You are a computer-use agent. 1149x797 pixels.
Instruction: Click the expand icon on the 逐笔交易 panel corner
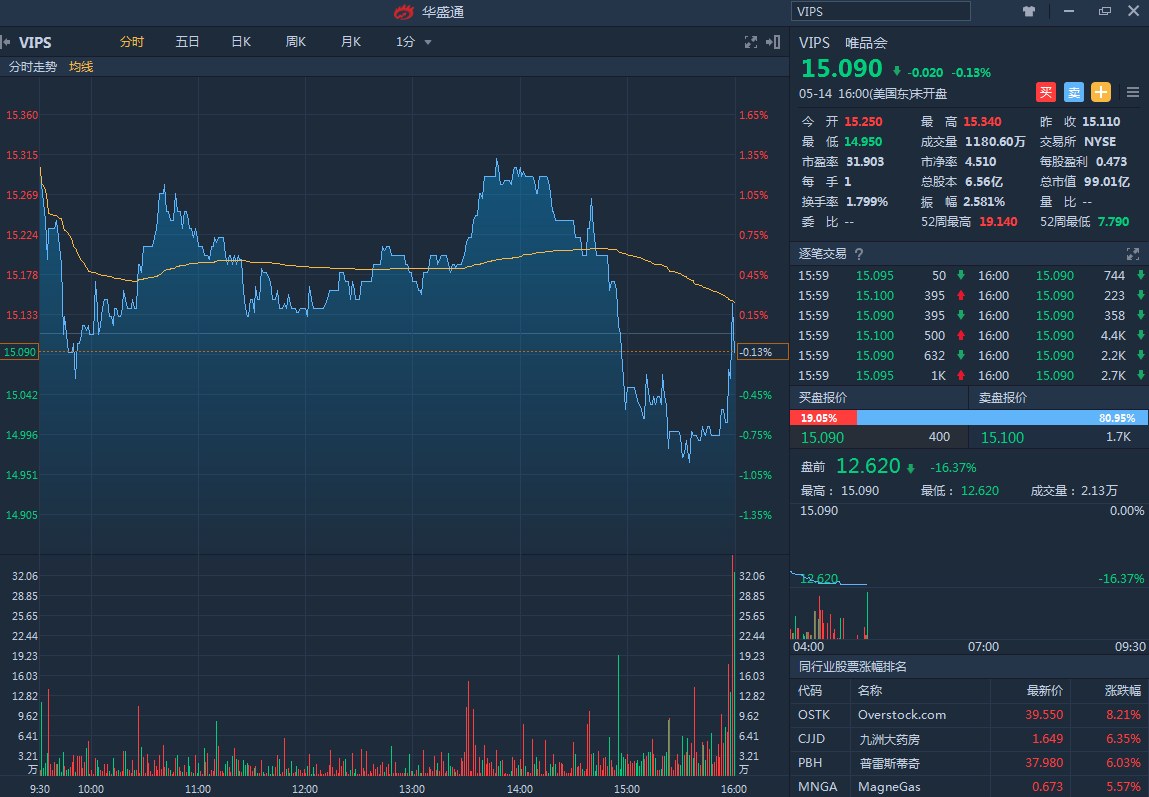[x=1133, y=253]
